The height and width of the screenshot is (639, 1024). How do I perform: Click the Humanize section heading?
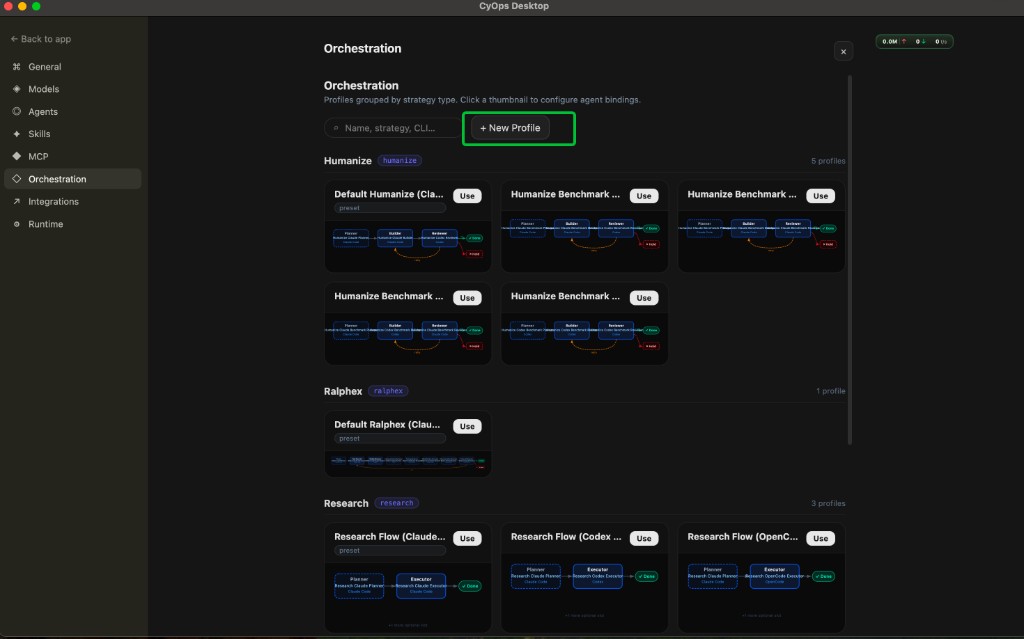pyautogui.click(x=347, y=161)
